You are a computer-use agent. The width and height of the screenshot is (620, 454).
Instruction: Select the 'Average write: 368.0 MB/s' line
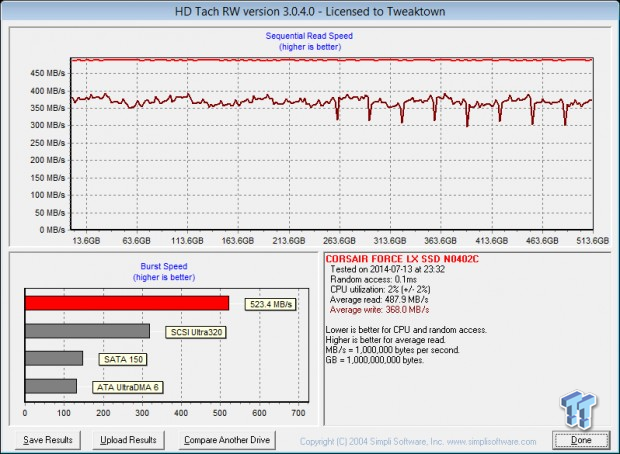click(379, 310)
